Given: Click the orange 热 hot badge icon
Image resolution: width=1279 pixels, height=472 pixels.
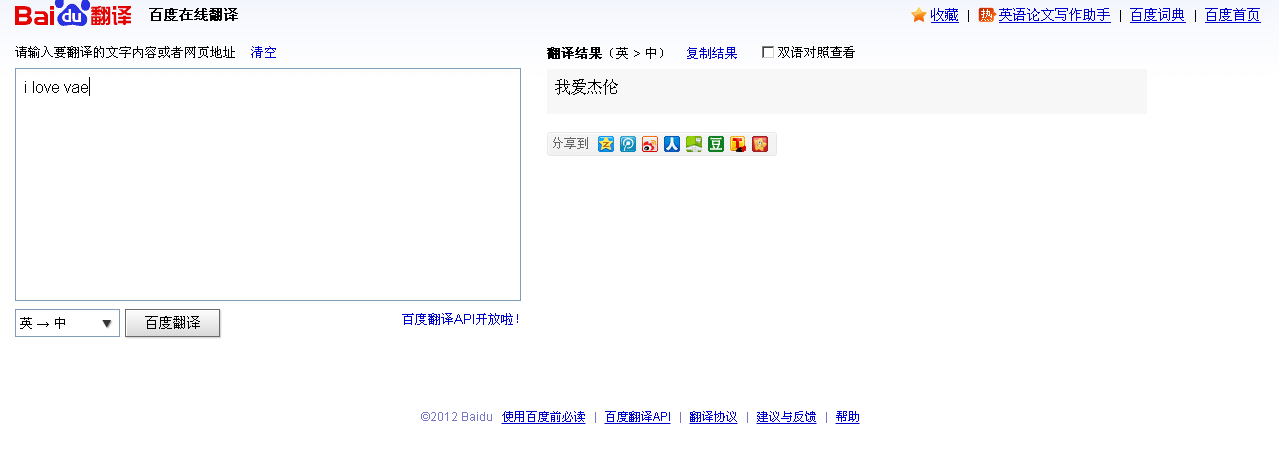Looking at the screenshot, I should point(987,15).
